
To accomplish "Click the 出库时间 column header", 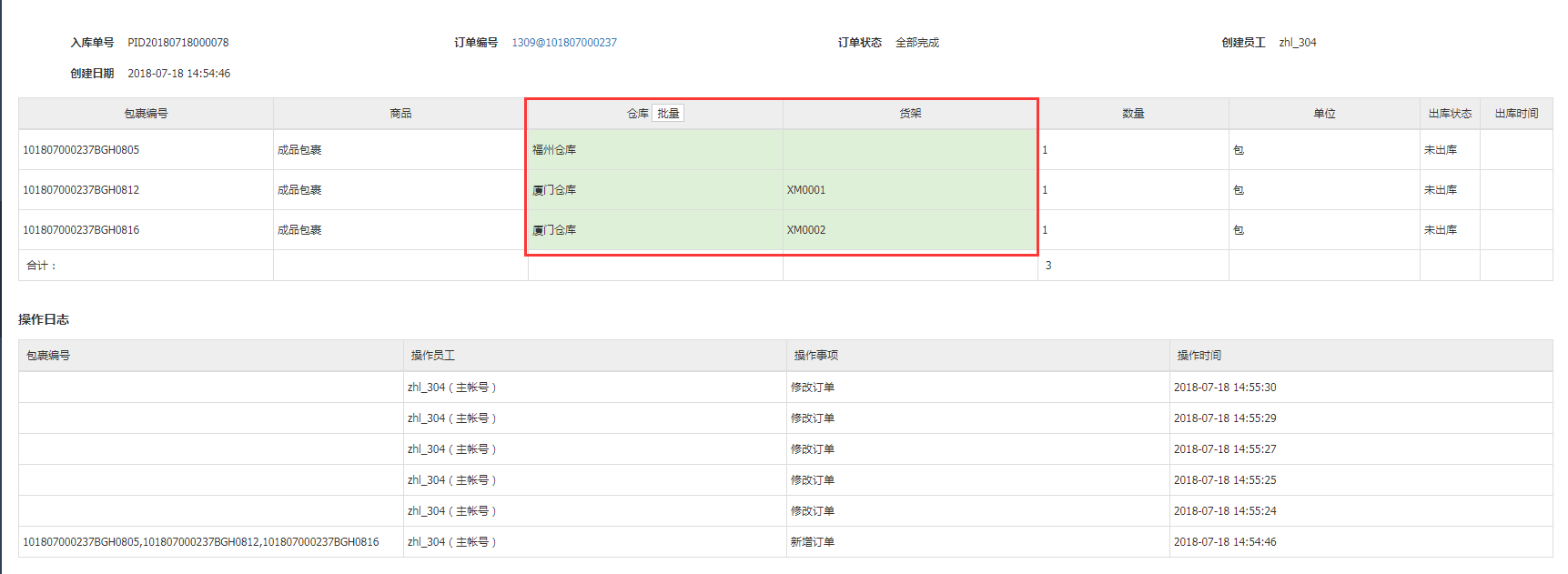I will pyautogui.click(x=1516, y=114).
